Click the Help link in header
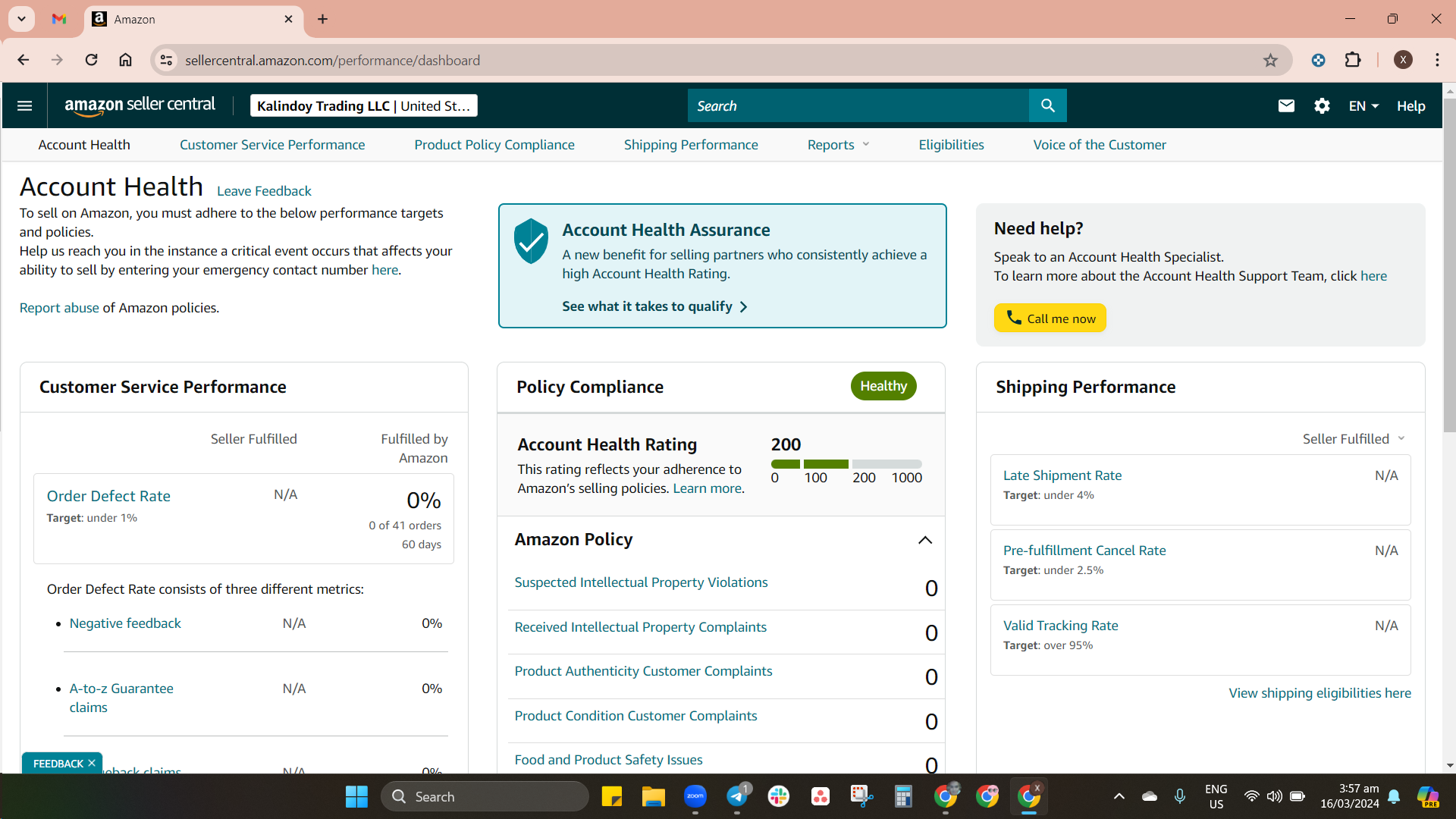The image size is (1456, 819). 1411,106
